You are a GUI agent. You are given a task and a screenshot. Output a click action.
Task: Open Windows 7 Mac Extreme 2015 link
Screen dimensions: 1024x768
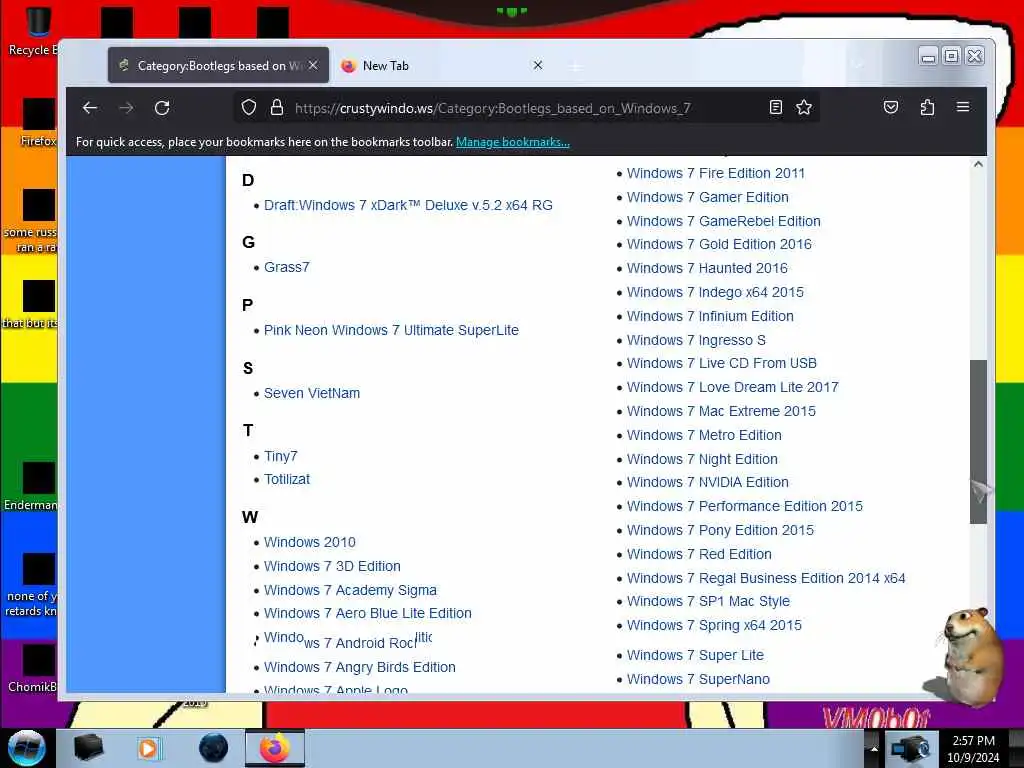(x=722, y=411)
